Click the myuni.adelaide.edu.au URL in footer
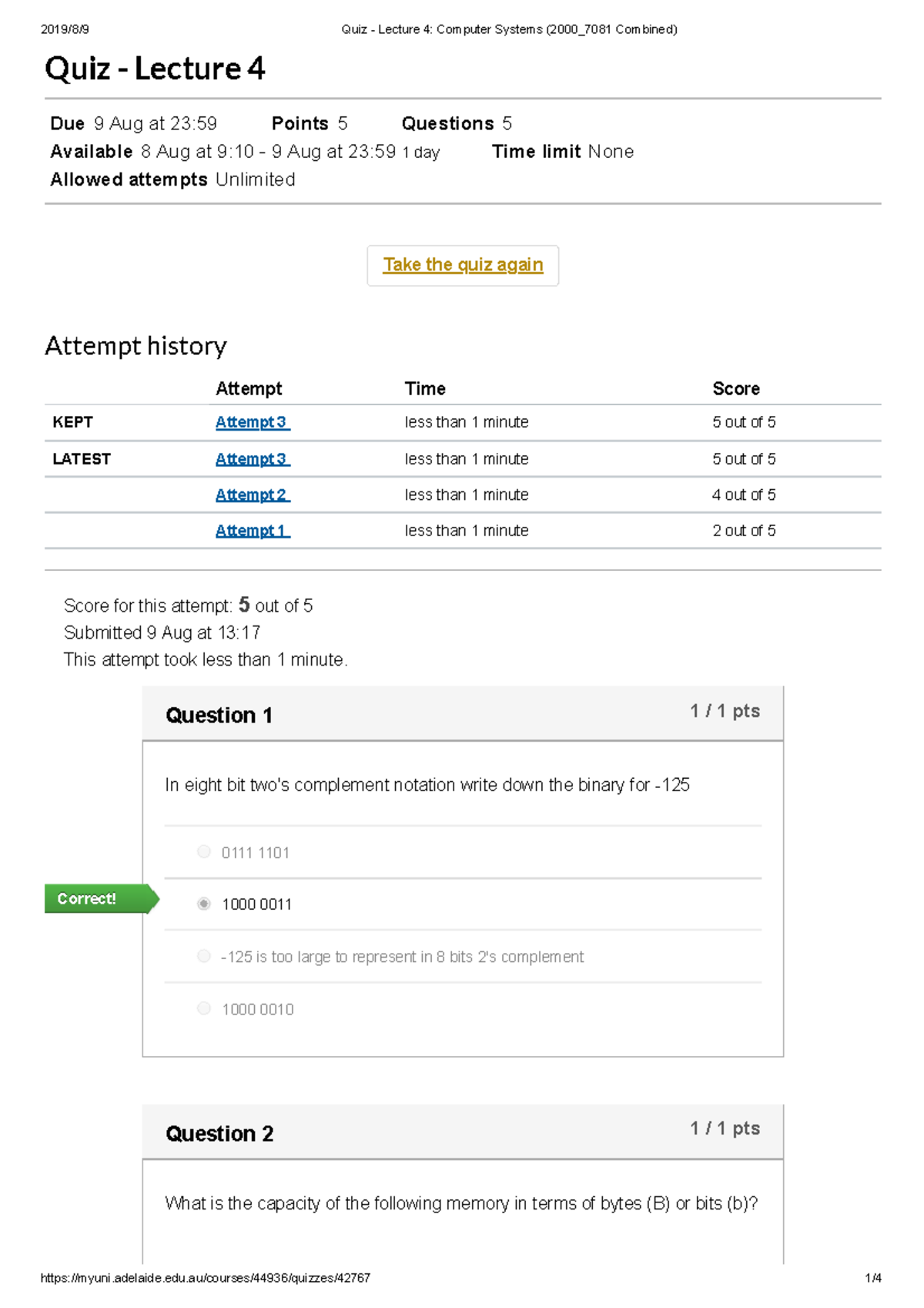This screenshot has width=924, height=1308. pos(205,1278)
